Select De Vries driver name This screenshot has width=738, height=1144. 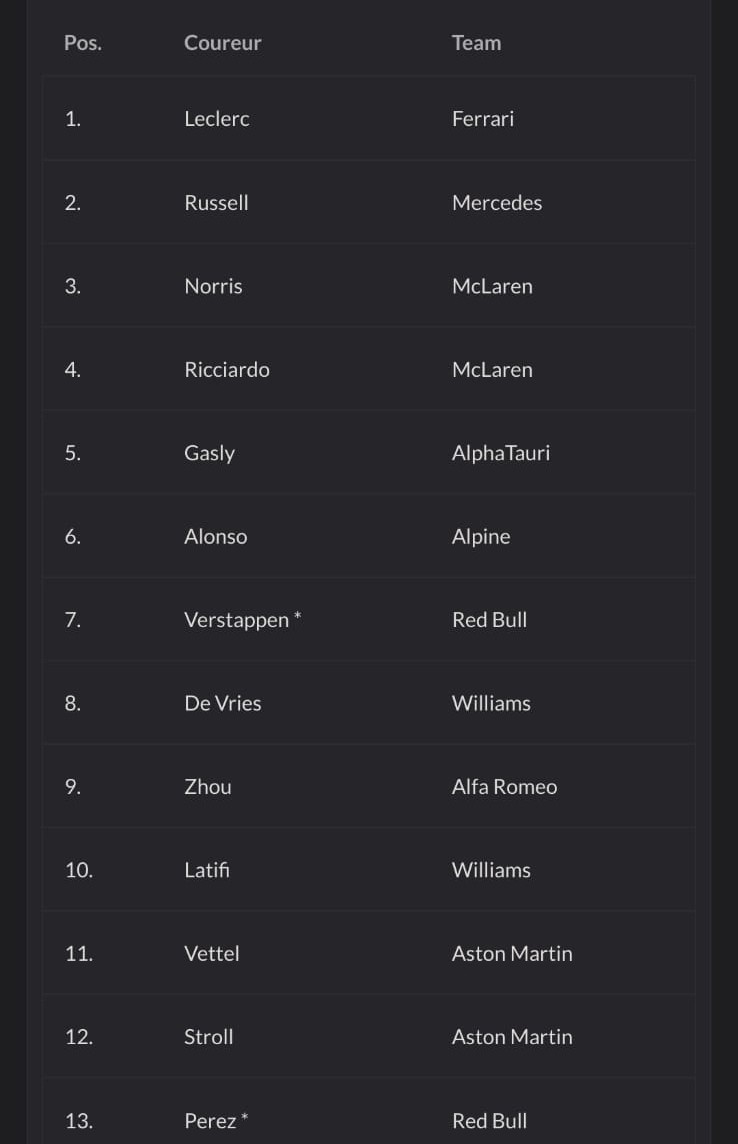222,704
